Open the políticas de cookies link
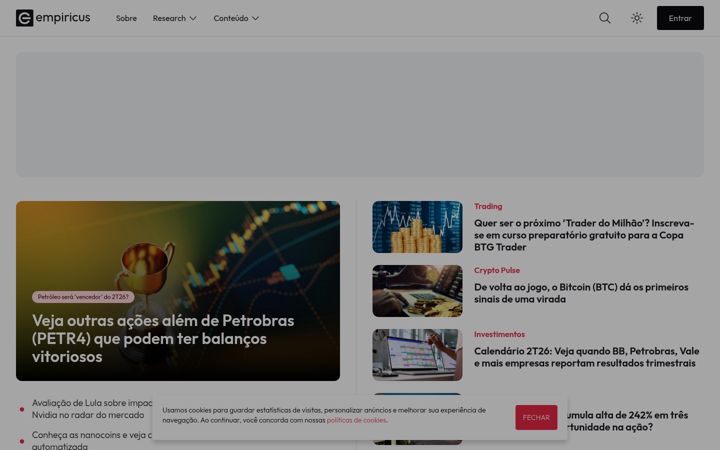The width and height of the screenshot is (720, 450). (356, 420)
